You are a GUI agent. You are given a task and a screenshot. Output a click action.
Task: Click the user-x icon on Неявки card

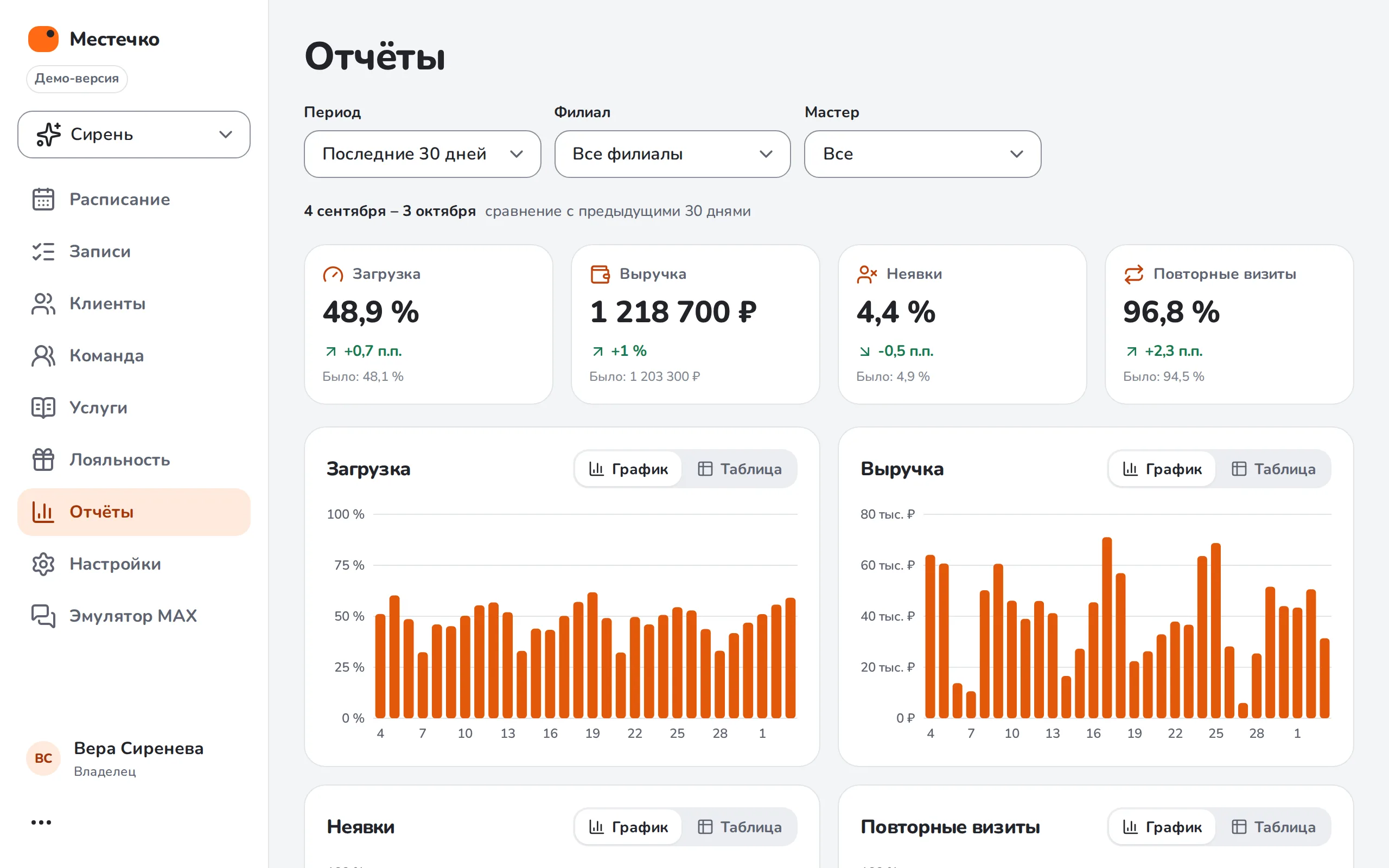866,275
